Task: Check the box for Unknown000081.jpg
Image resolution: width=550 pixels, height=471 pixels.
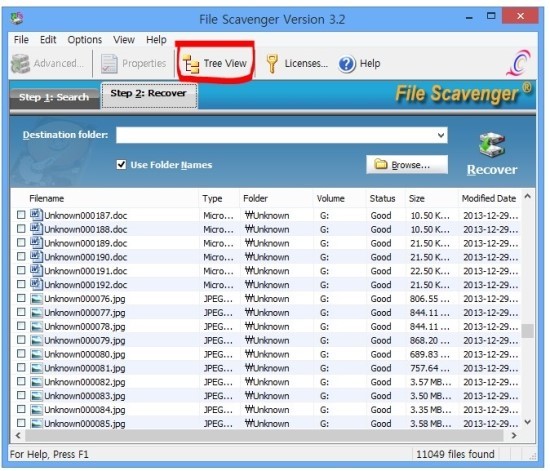Action: point(21,368)
